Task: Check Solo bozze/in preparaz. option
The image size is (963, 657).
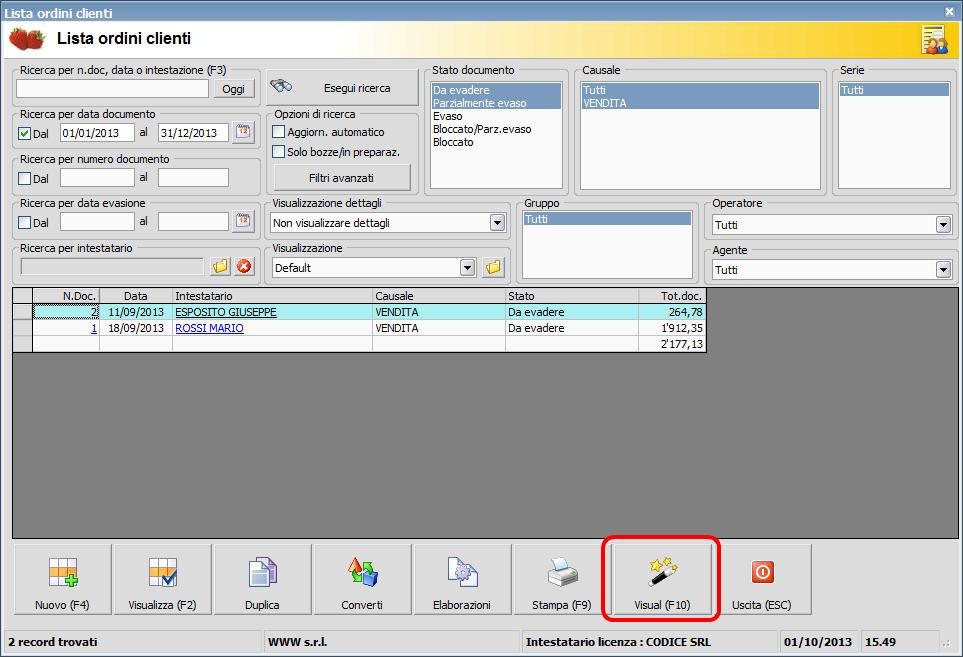Action: pos(279,152)
